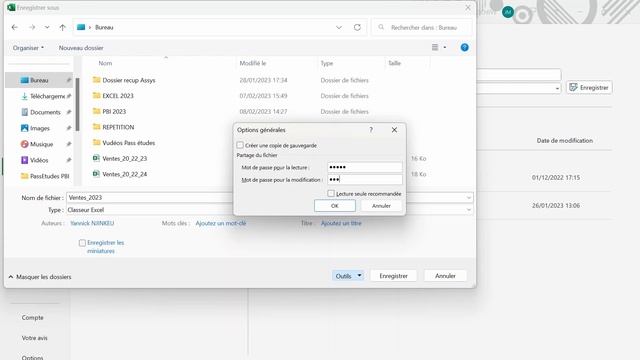Select the Ventes_20_22_24 Excel file

click(124, 174)
